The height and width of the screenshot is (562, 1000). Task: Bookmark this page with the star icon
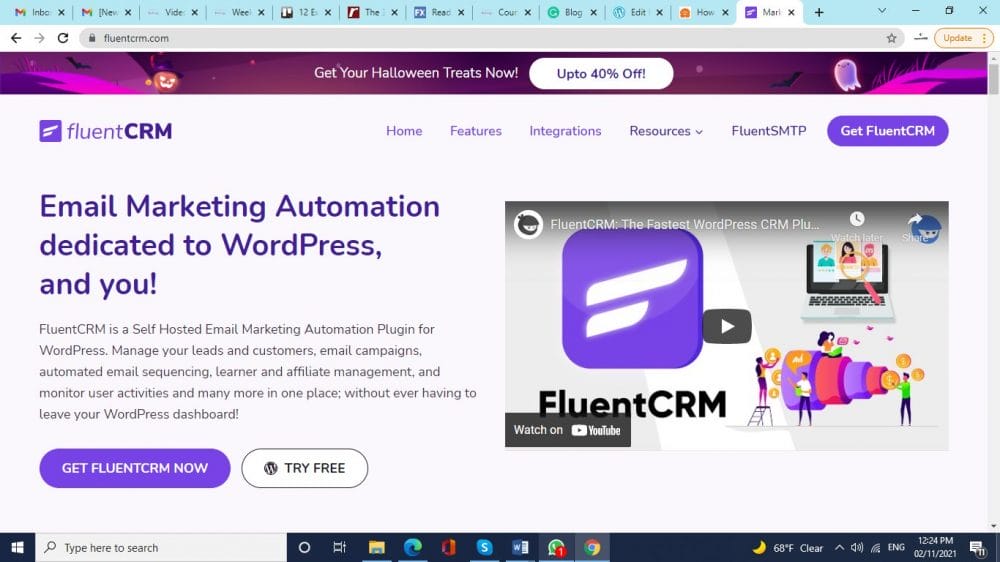click(891, 38)
